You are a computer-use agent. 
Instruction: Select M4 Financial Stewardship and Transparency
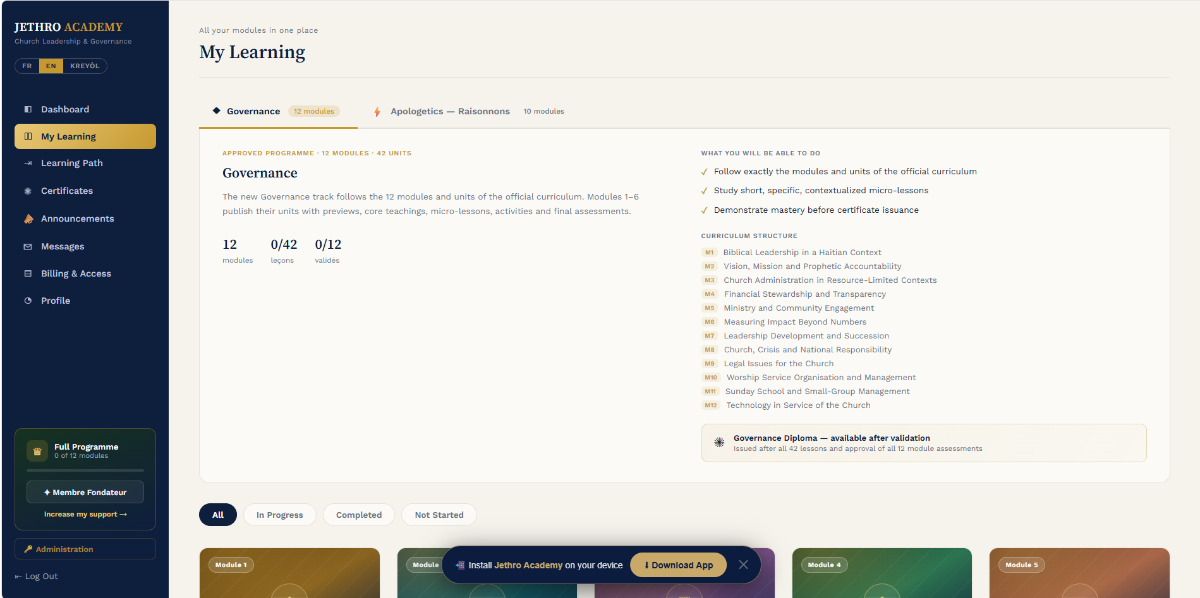(x=794, y=294)
